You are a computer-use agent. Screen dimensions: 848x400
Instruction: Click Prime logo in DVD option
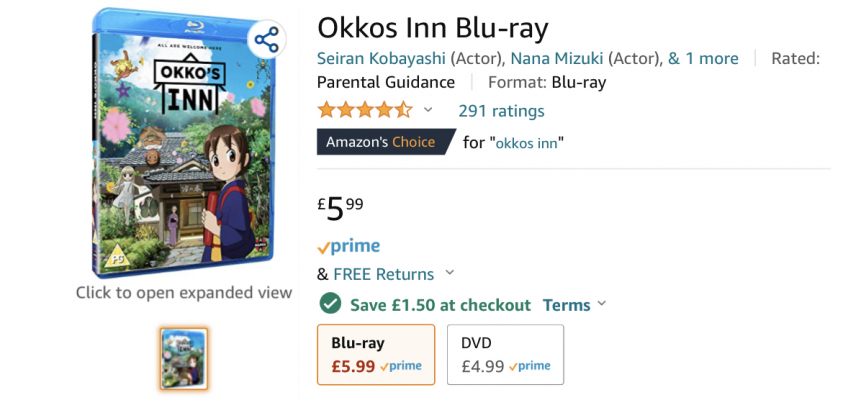point(530,367)
